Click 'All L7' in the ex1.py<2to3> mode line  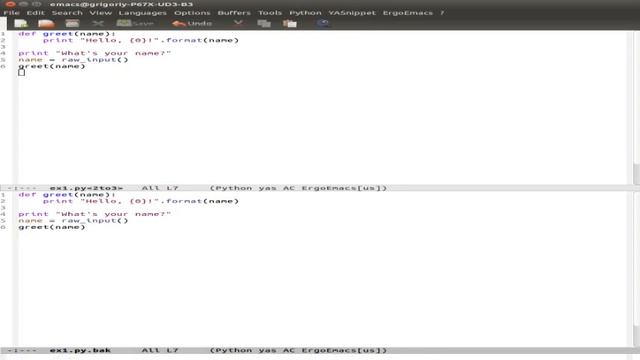pyautogui.click(x=160, y=188)
